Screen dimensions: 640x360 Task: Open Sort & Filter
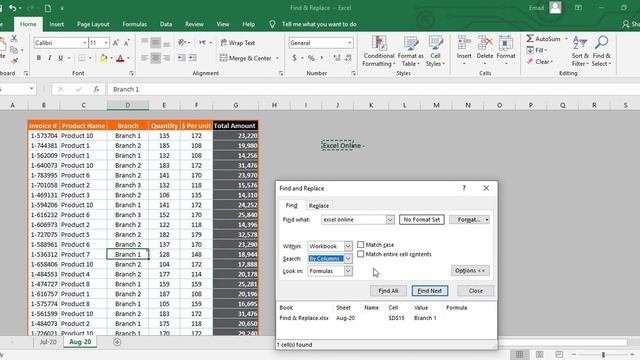pyautogui.click(x=580, y=51)
